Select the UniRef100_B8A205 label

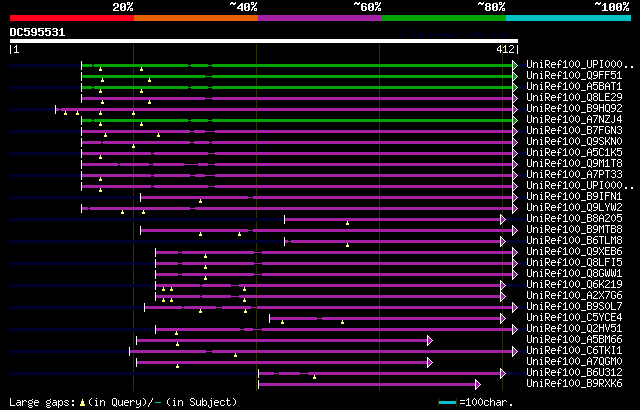click(x=574, y=219)
